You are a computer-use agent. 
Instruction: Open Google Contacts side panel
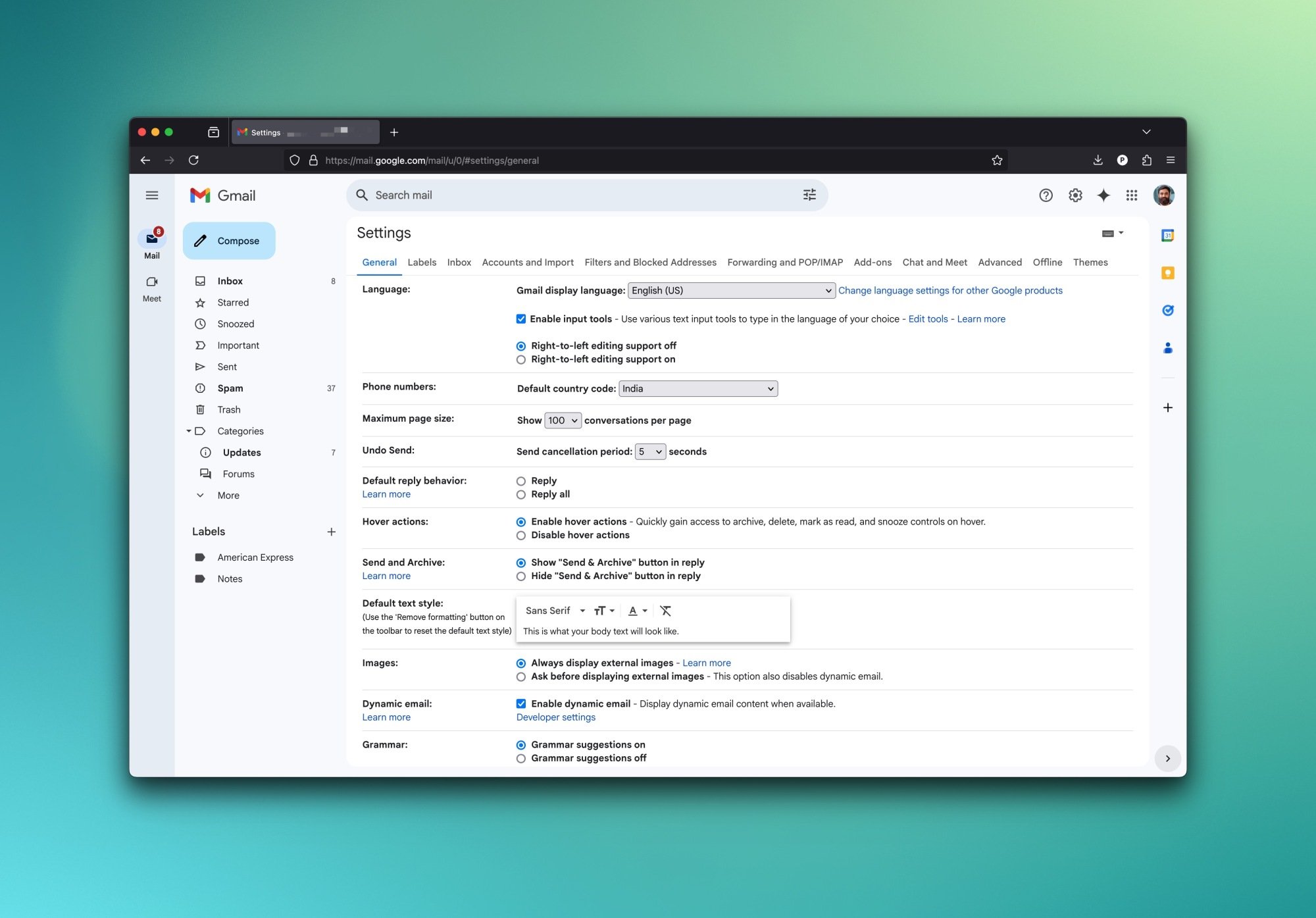[x=1168, y=348]
